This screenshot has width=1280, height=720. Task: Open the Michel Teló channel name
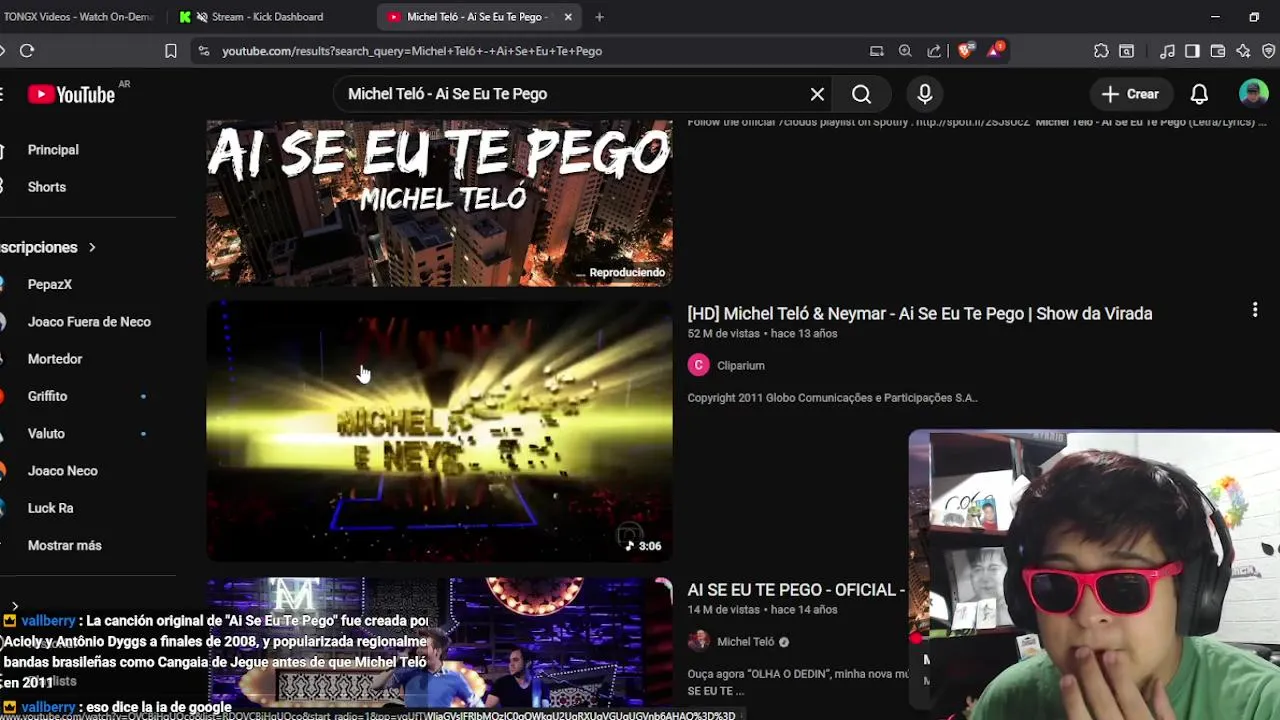point(745,642)
